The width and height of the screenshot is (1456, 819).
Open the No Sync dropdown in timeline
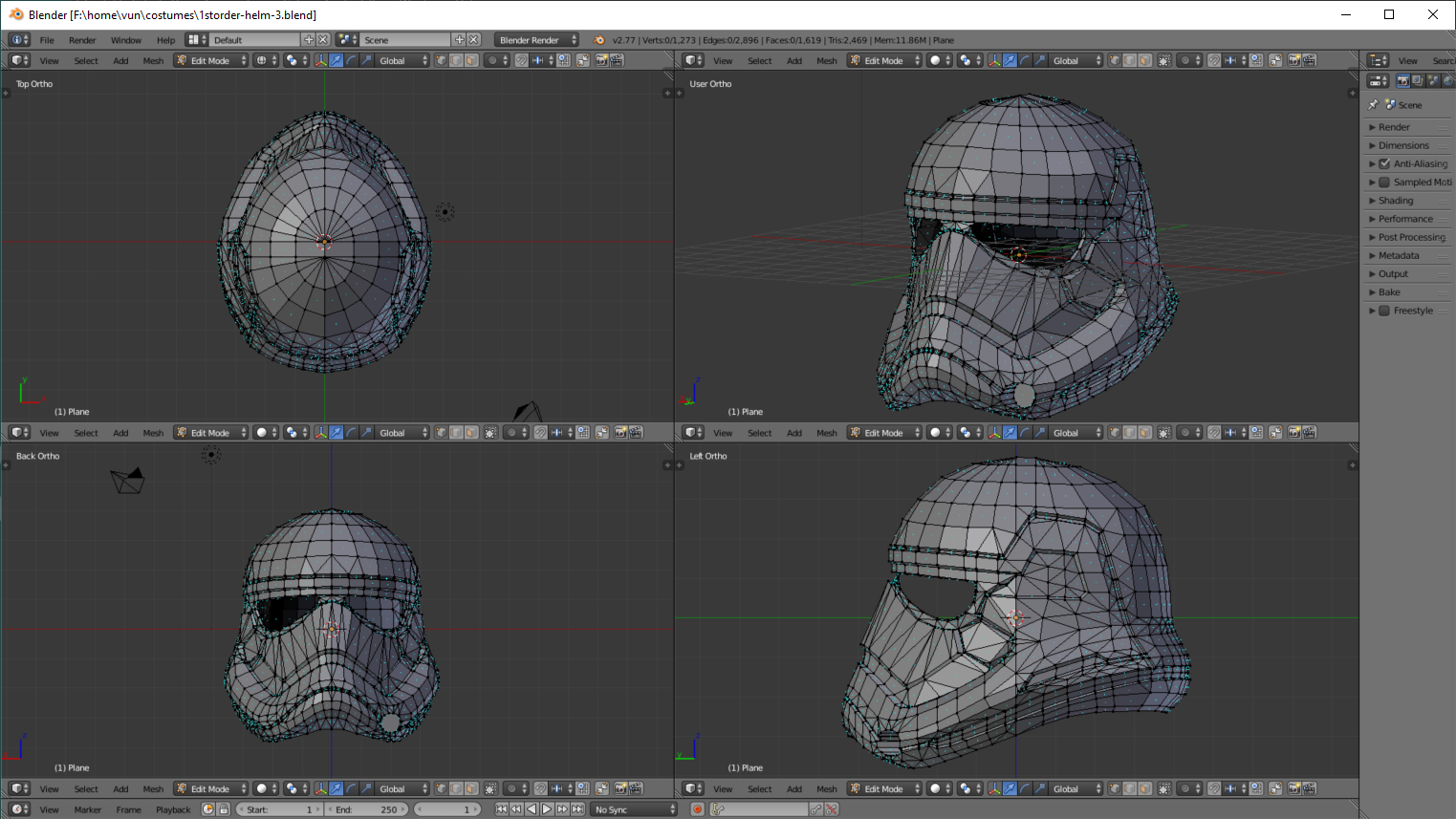coord(634,809)
